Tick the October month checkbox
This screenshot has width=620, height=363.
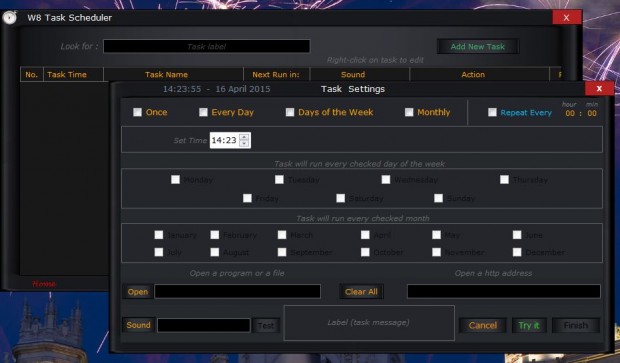click(365, 252)
